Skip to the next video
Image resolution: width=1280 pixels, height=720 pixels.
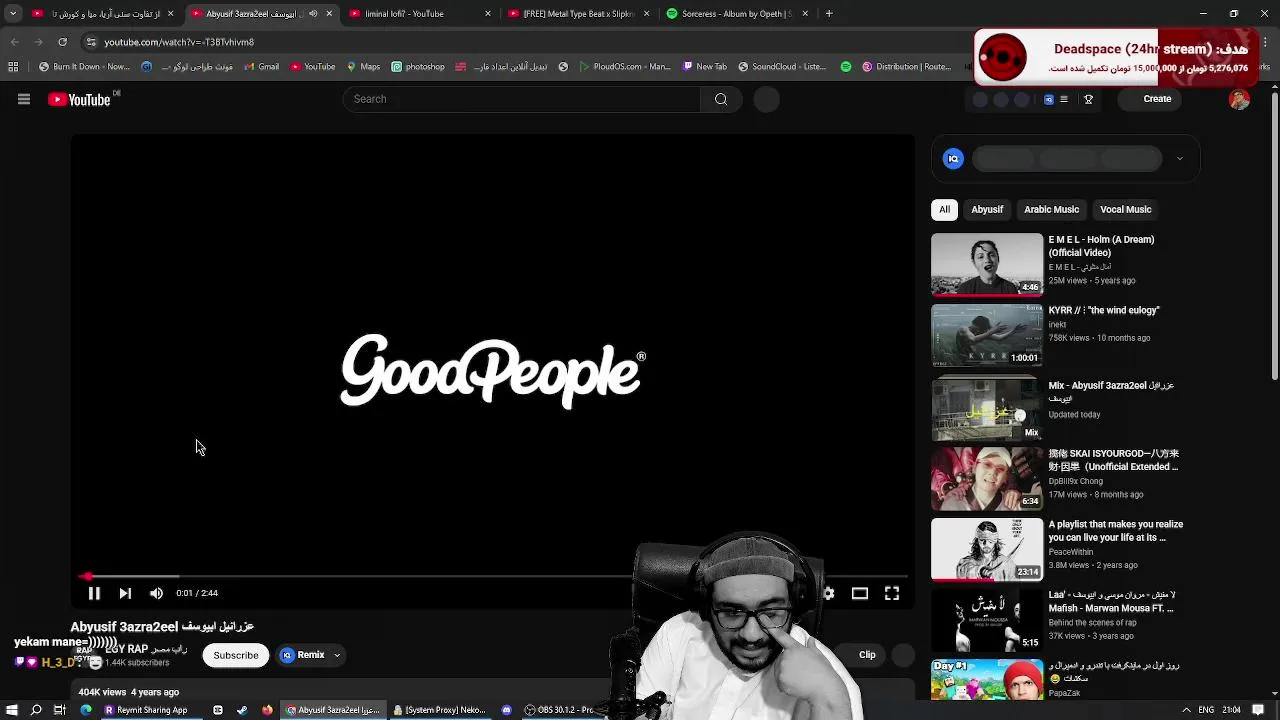[125, 593]
